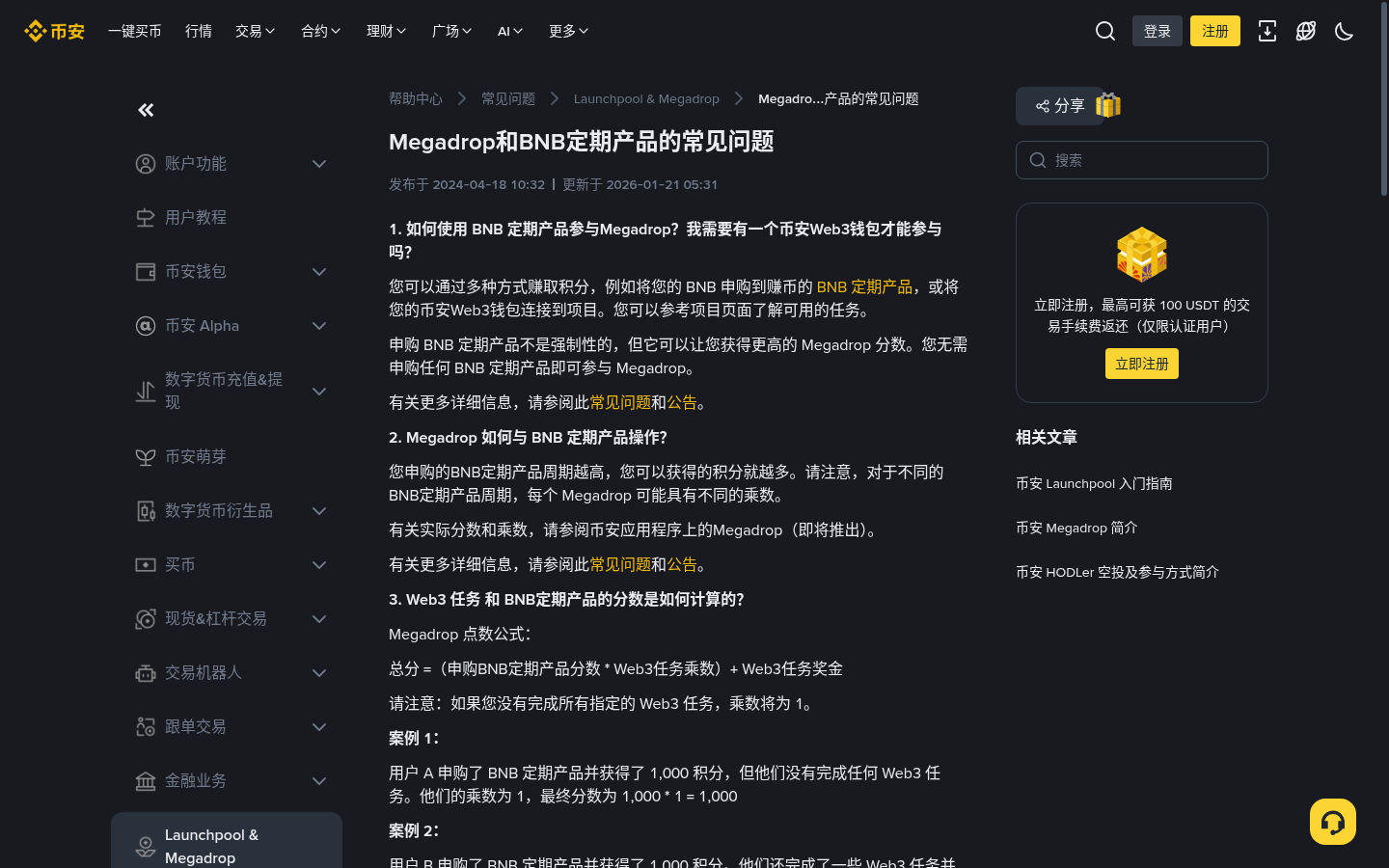1389x868 pixels.
Task: Open 币安 Launchpool 入门指南 article
Action: click(x=1094, y=484)
